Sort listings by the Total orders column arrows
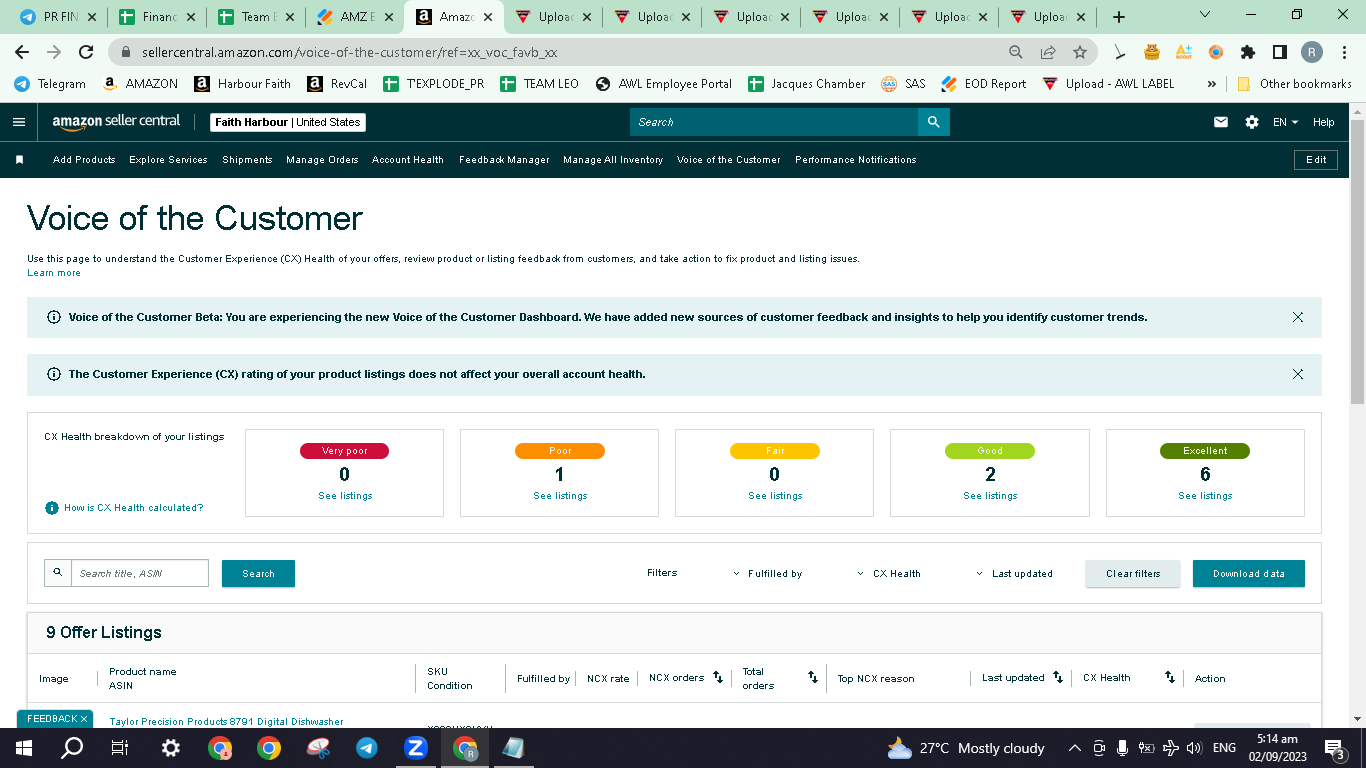 [x=813, y=678]
